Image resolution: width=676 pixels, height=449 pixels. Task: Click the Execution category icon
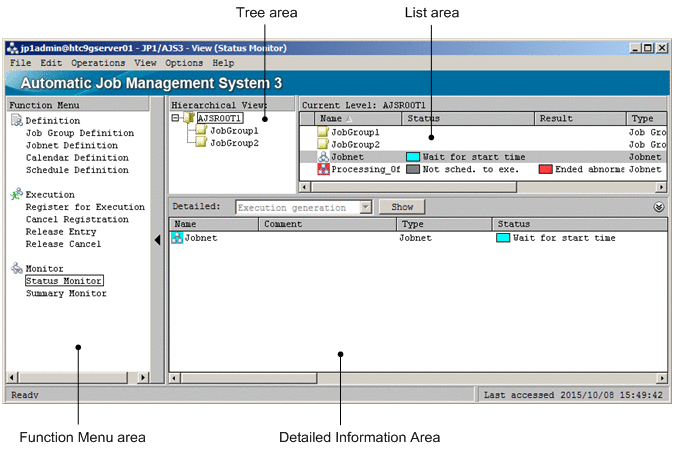16,195
